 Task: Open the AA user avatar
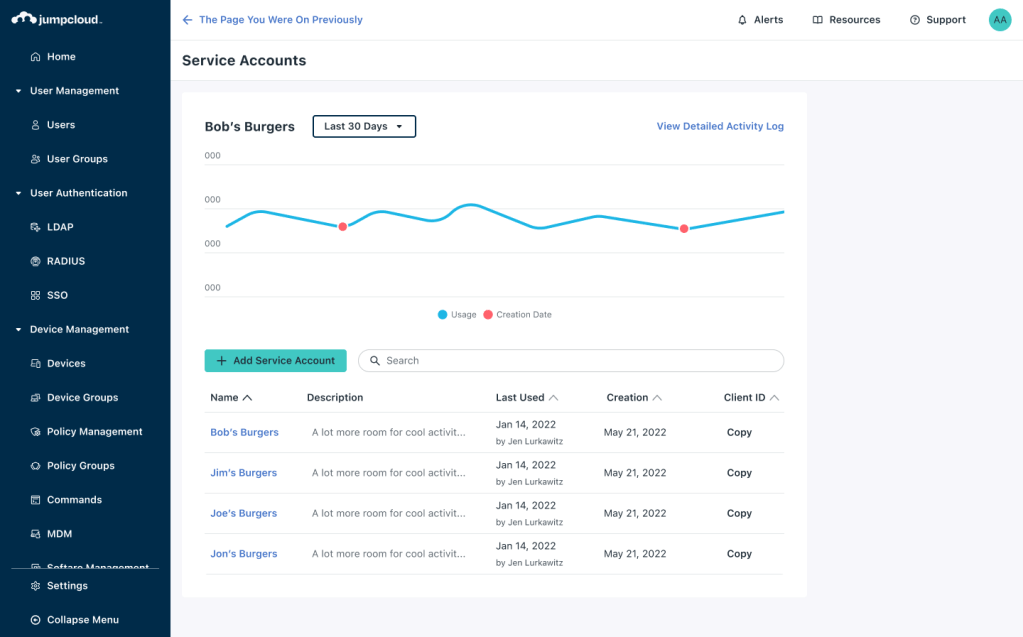[1000, 20]
